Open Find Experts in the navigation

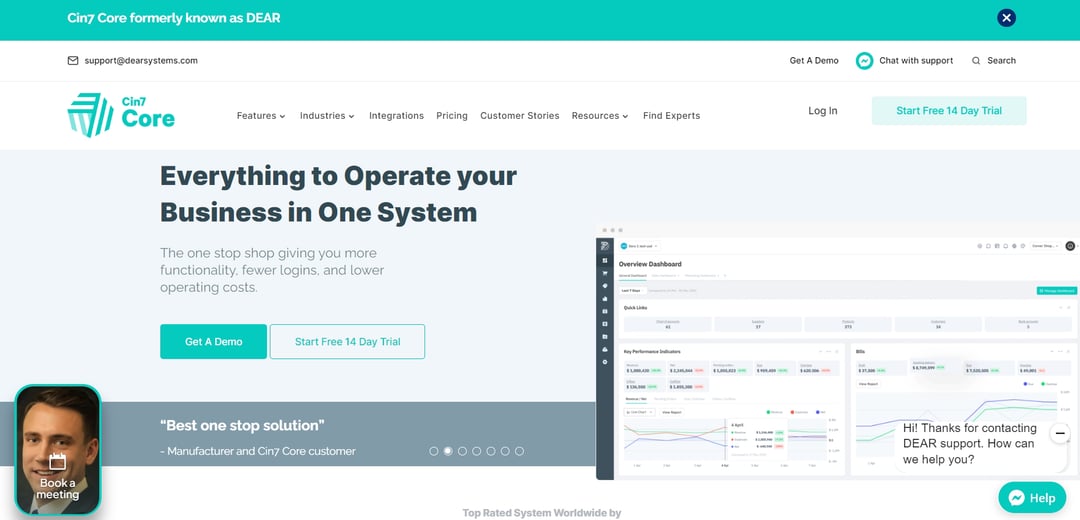click(672, 116)
